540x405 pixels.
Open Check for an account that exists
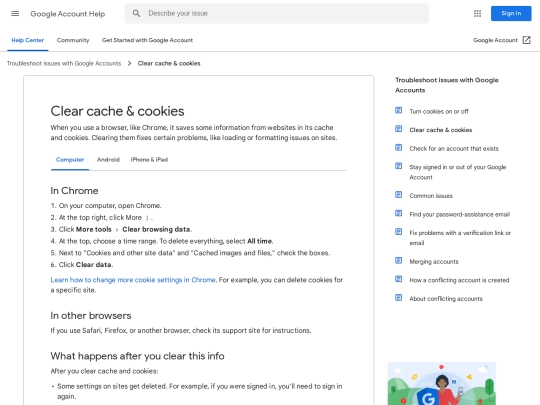[454, 149]
